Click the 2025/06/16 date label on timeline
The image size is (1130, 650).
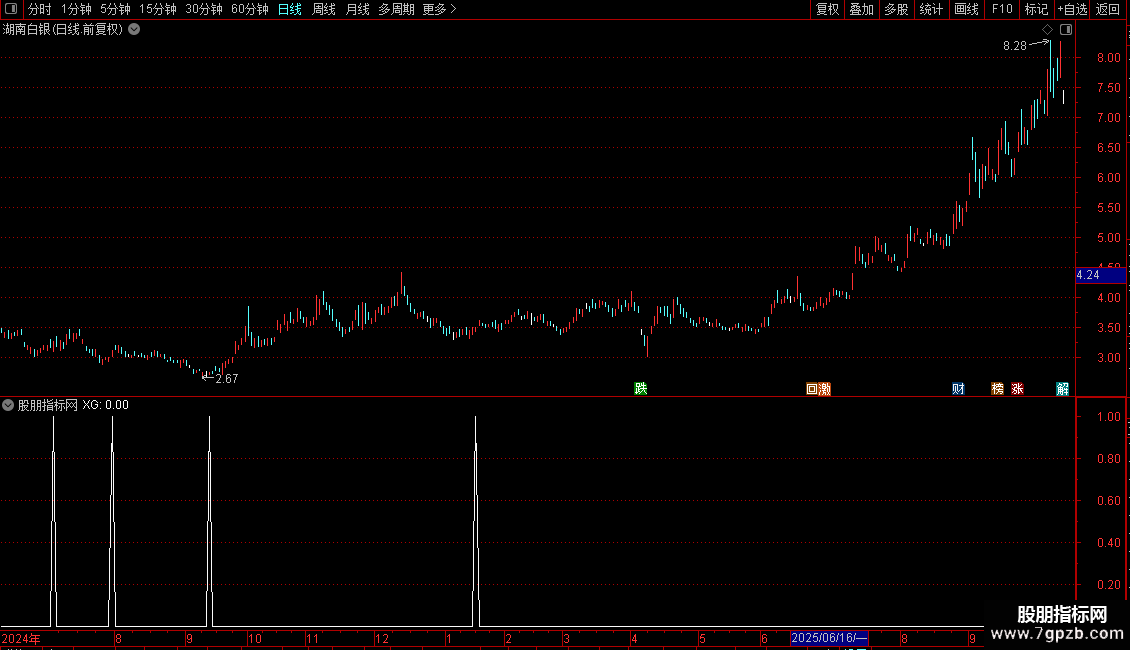pyautogui.click(x=829, y=638)
